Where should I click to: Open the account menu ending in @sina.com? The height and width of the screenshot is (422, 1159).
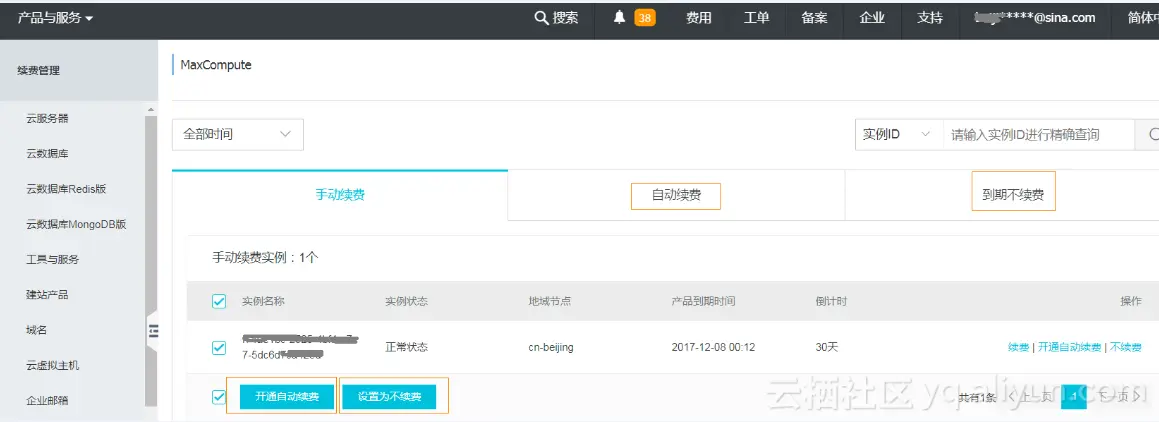click(1035, 18)
